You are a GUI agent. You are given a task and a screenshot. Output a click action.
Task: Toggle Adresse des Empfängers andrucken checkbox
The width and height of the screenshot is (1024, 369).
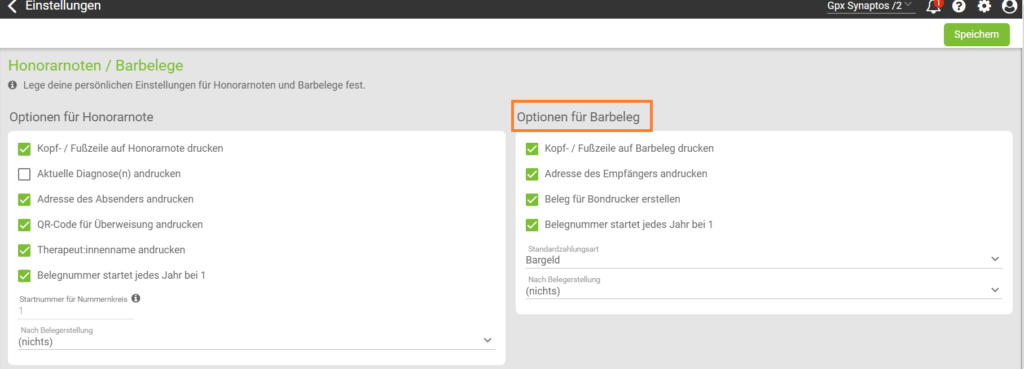(532, 174)
